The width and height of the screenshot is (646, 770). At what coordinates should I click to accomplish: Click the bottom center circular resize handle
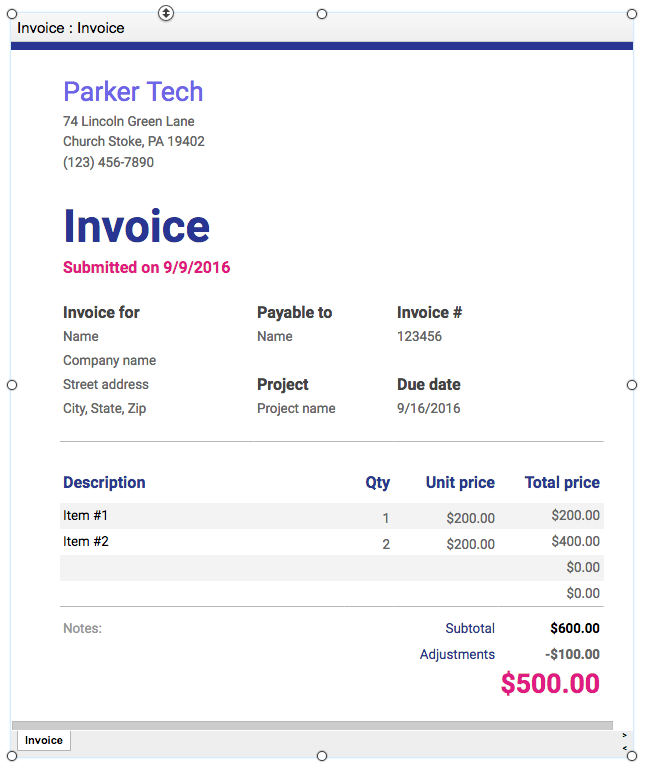(322, 756)
